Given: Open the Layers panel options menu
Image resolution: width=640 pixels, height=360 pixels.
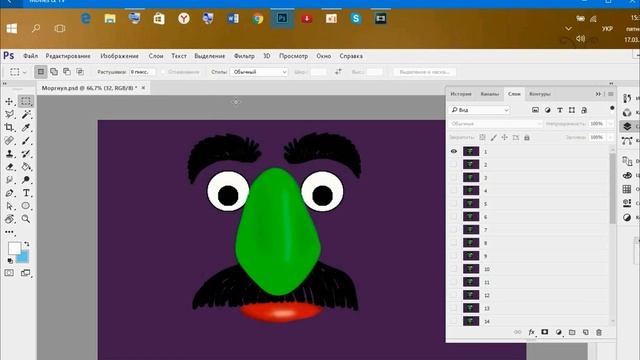Looking at the screenshot, I should (611, 94).
